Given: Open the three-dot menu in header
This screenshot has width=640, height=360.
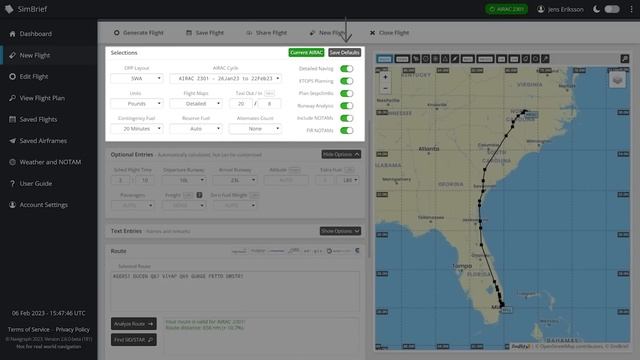Looking at the screenshot, I should pyautogui.click(x=631, y=9).
